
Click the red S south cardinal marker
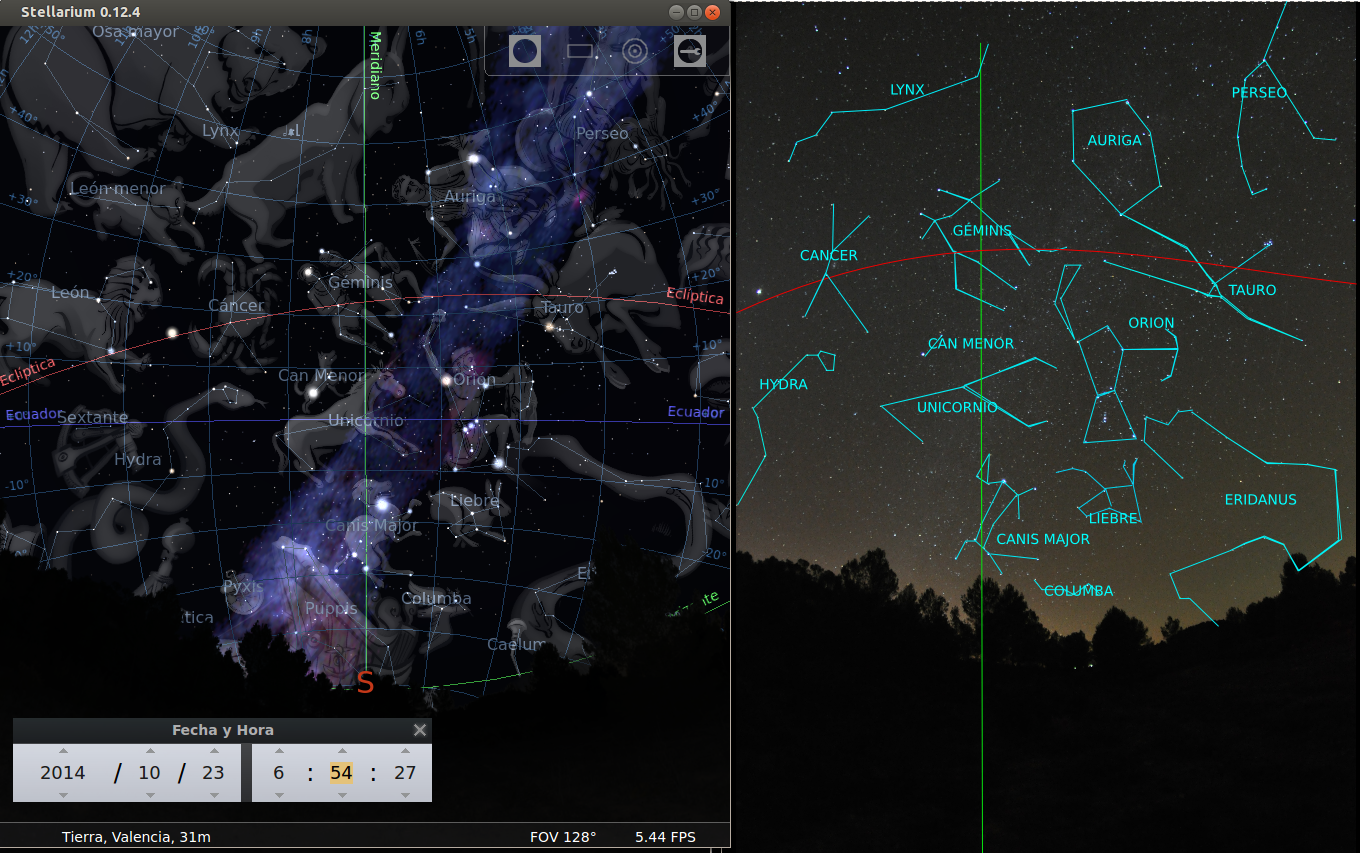(365, 683)
